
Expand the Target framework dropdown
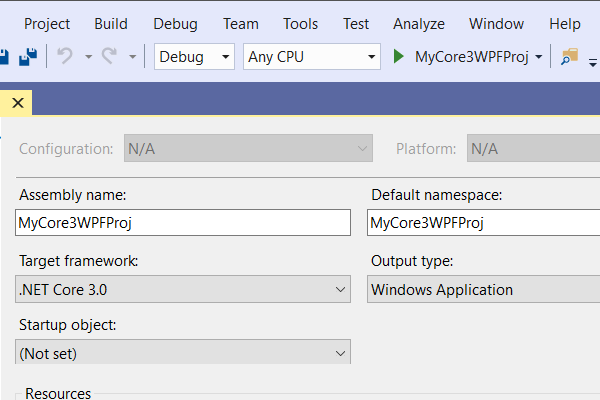184,290
